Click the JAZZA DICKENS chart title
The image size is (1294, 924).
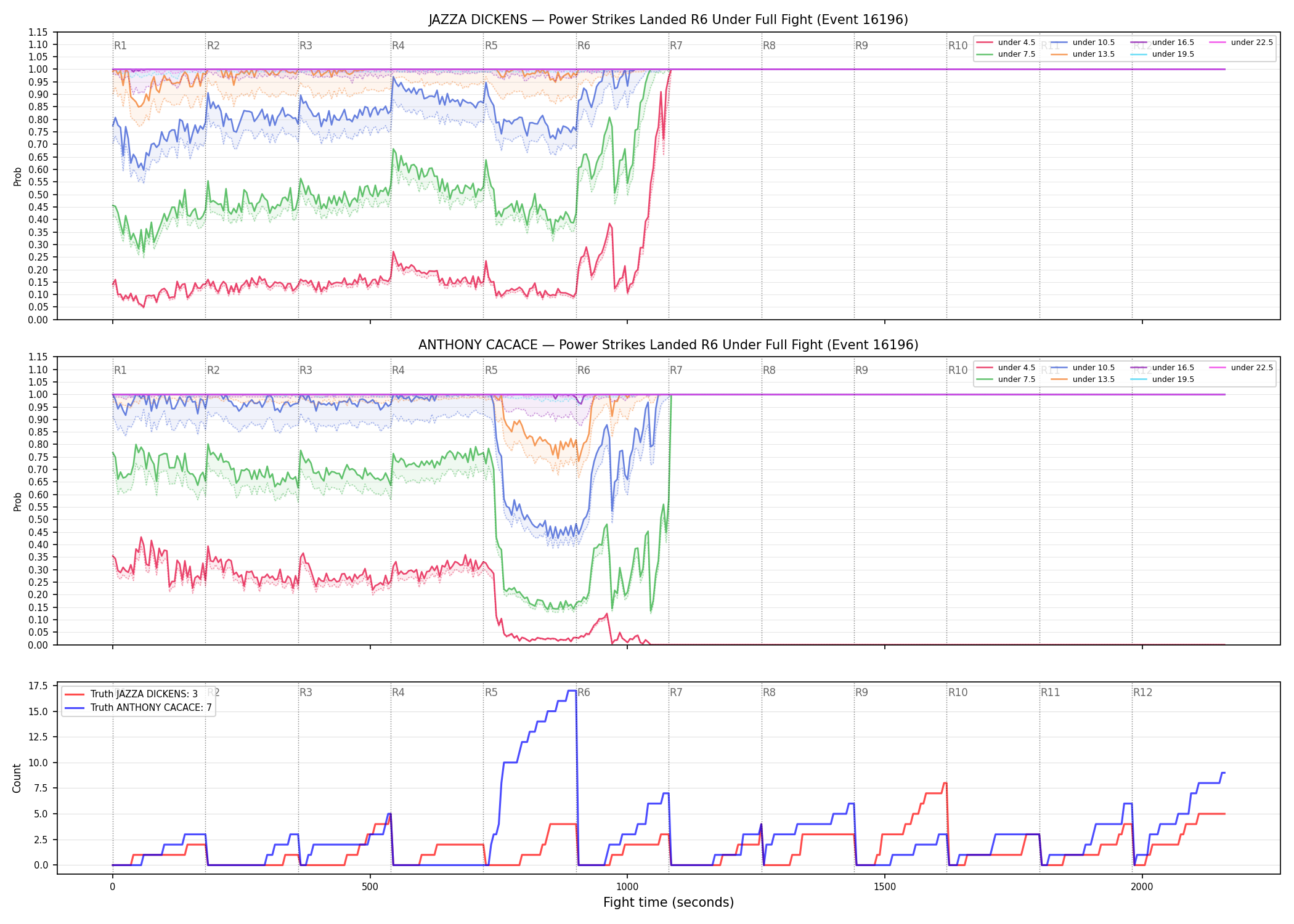(668, 20)
